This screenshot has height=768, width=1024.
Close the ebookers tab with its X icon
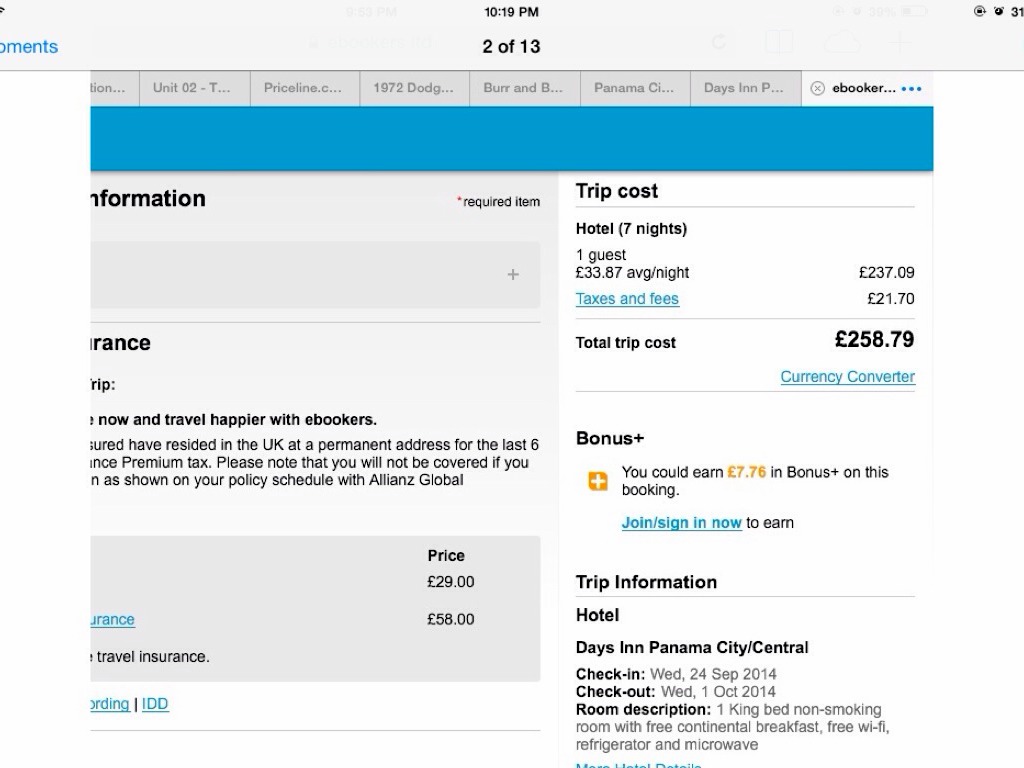817,88
